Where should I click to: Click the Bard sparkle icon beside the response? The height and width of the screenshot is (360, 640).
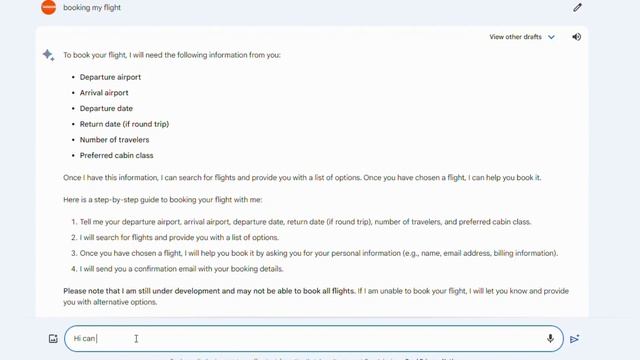[49, 55]
